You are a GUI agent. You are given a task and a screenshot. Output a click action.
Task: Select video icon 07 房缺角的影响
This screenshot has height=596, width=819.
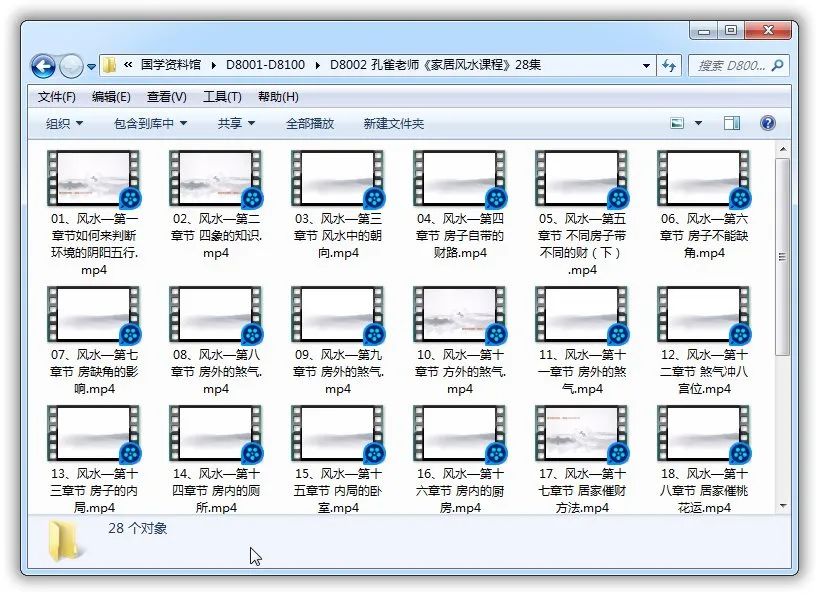point(93,315)
